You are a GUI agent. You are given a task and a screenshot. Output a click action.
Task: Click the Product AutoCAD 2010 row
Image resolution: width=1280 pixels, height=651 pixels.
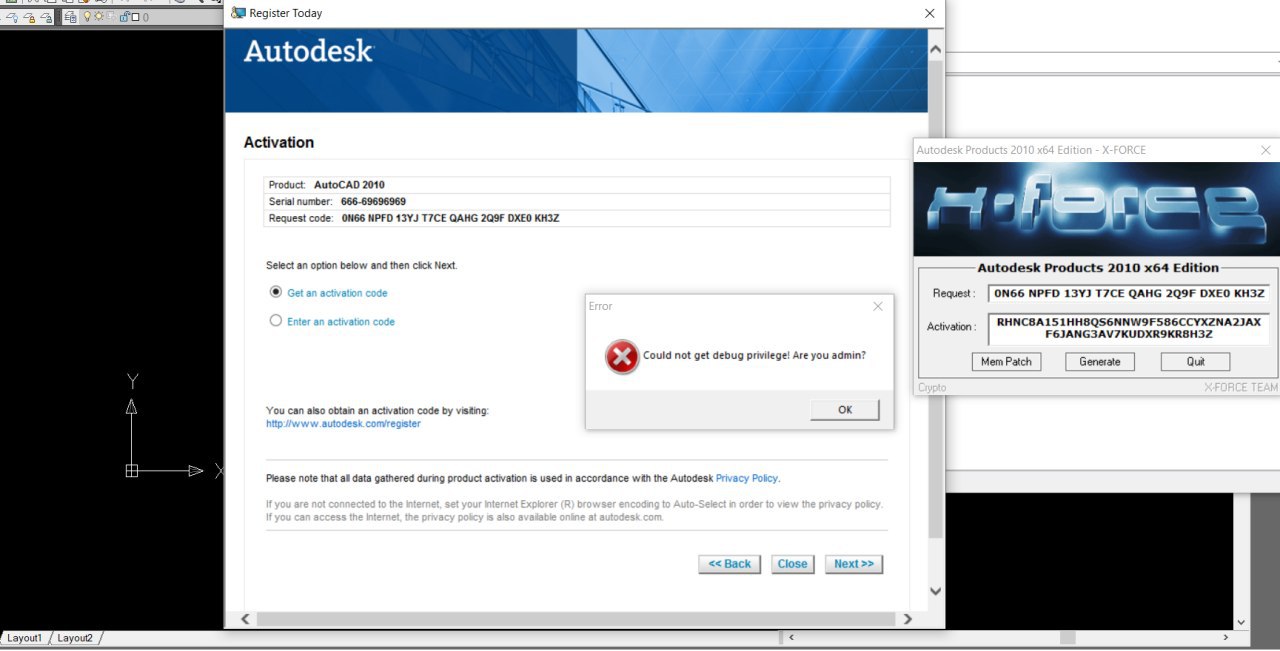(577, 185)
